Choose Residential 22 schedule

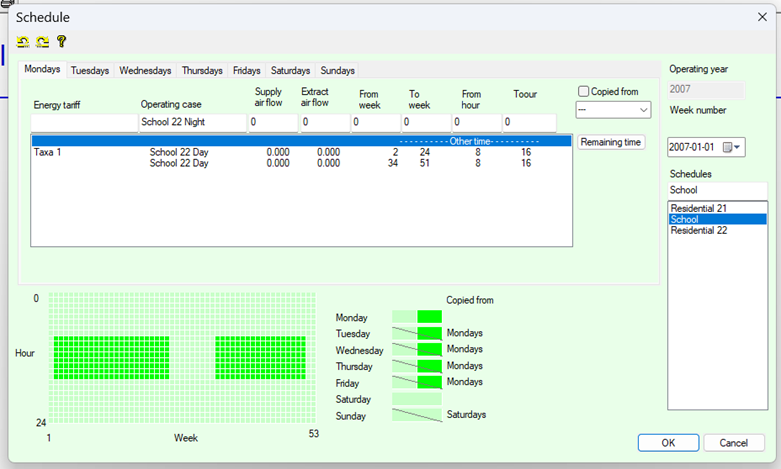click(698, 230)
